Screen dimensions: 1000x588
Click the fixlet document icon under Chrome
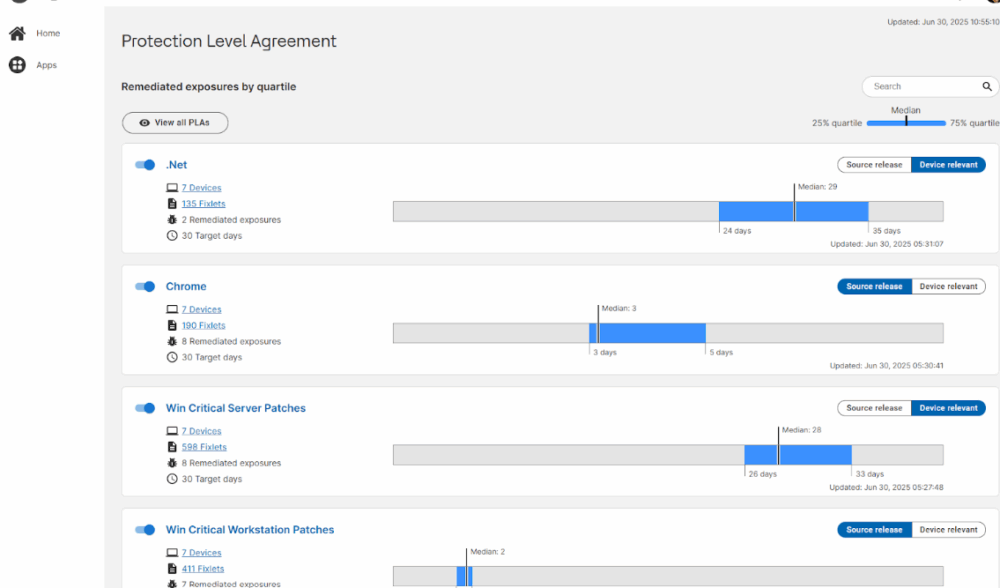(172, 326)
